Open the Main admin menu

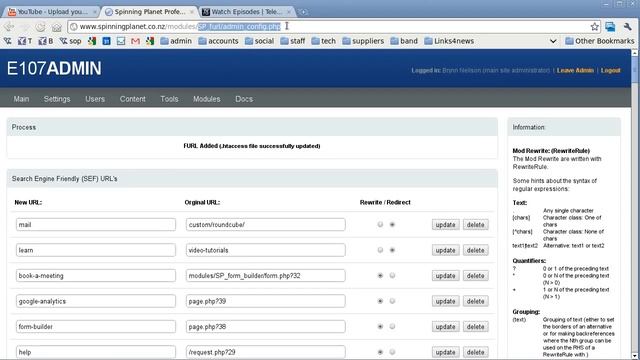click(x=21, y=99)
